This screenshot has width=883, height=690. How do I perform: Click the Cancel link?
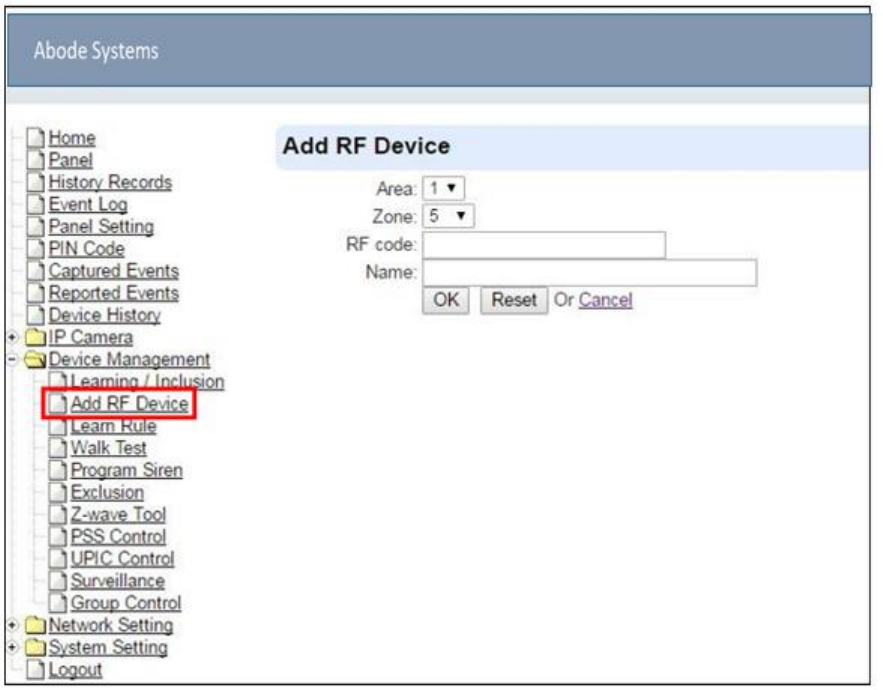605,300
